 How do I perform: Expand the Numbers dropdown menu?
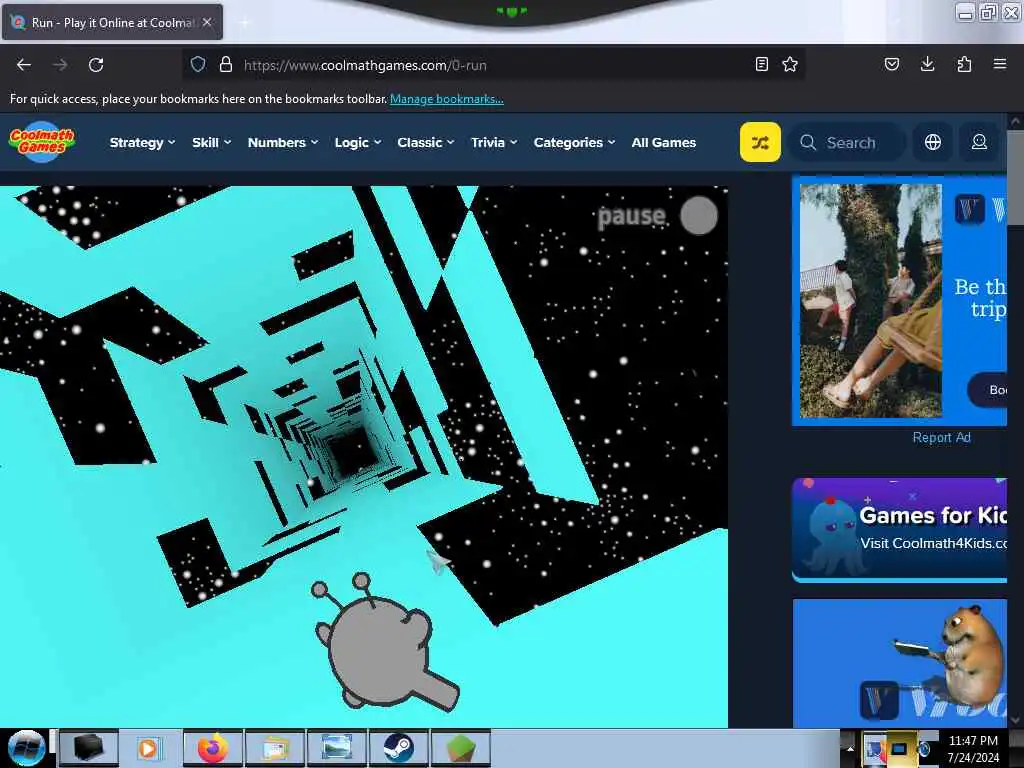(283, 142)
